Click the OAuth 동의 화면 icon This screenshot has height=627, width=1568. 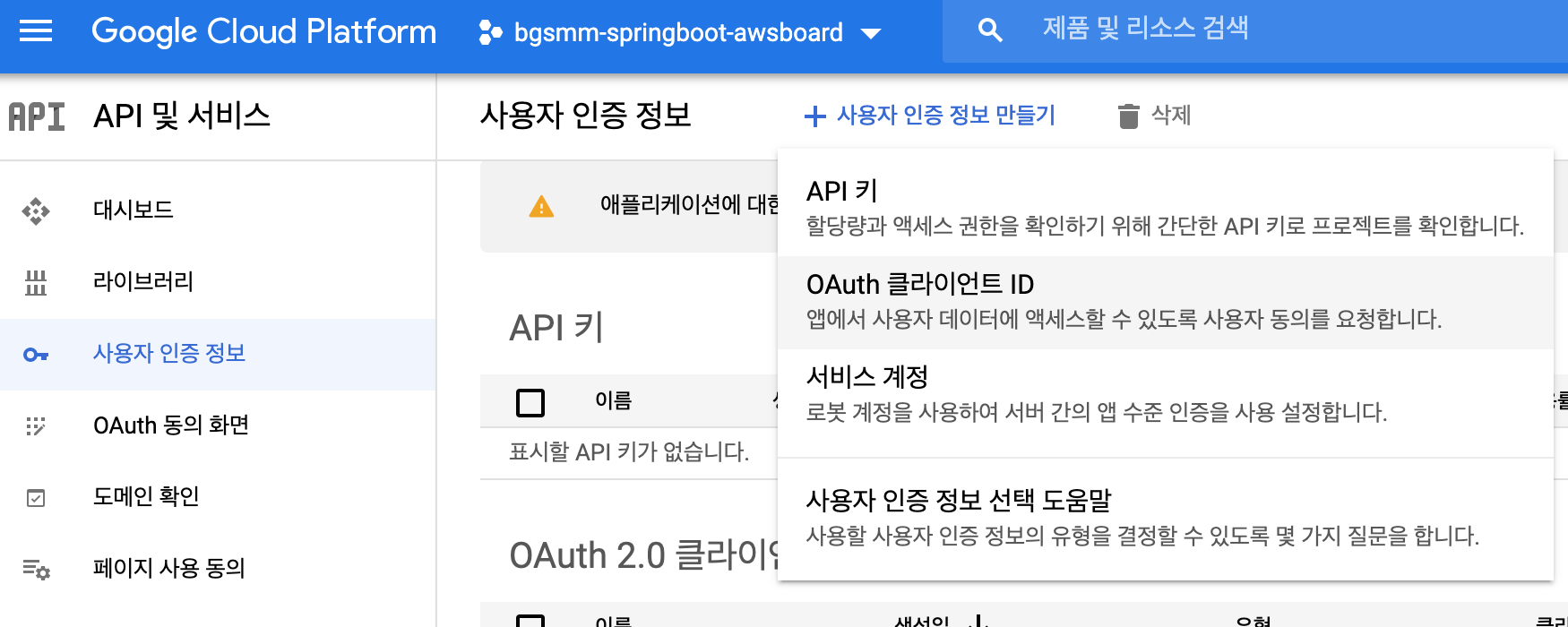click(x=36, y=425)
